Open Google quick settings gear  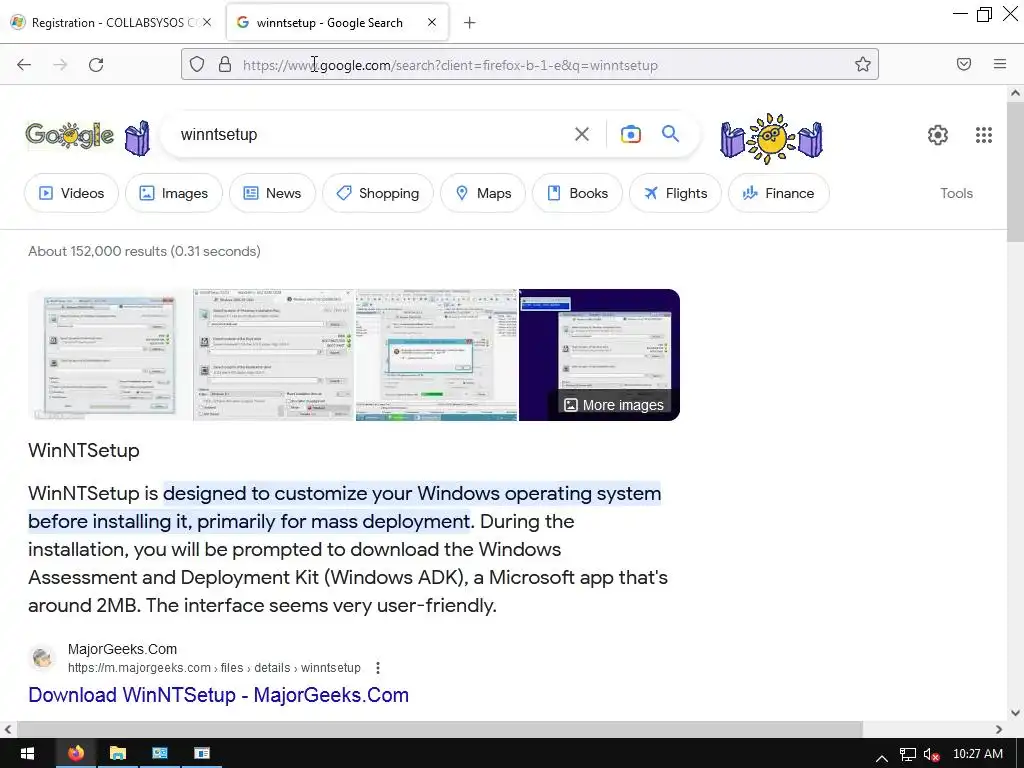pyautogui.click(x=938, y=135)
